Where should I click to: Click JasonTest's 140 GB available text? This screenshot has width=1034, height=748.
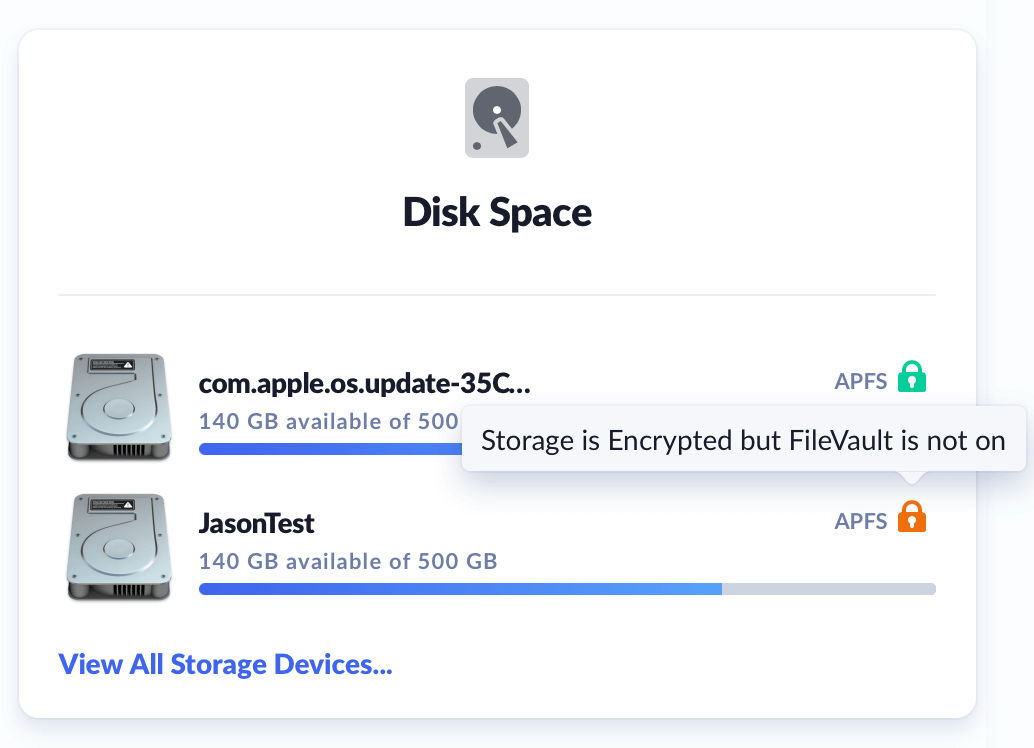348,561
